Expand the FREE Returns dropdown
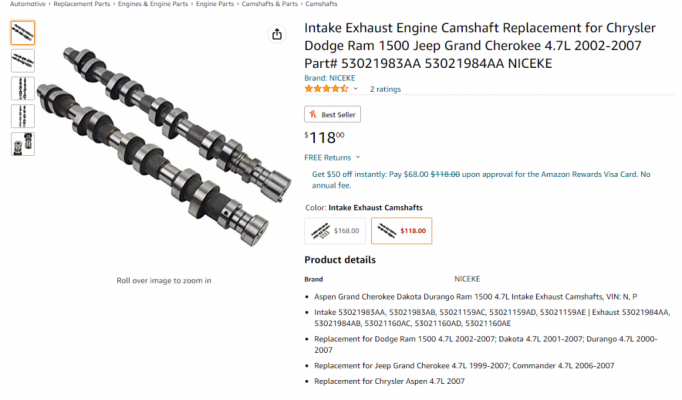 [x=333, y=157]
